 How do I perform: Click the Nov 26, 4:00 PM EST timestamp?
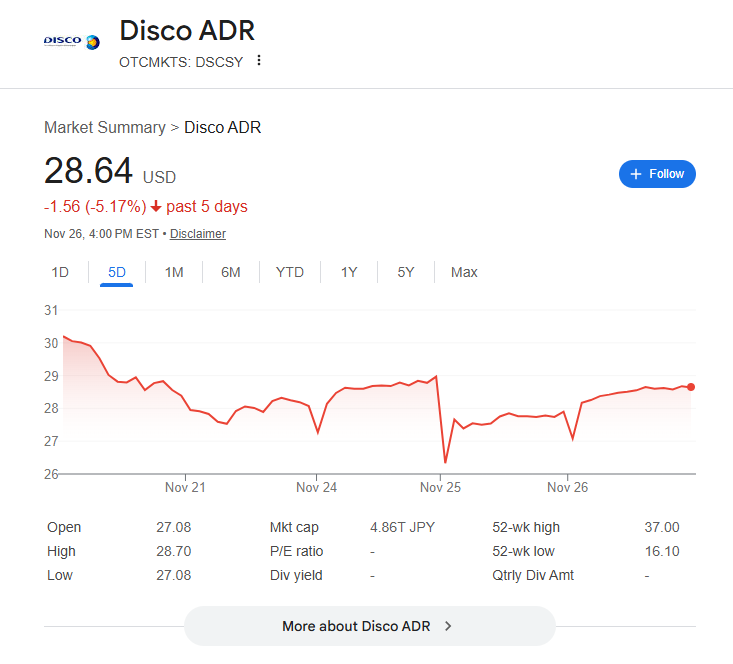tap(101, 234)
